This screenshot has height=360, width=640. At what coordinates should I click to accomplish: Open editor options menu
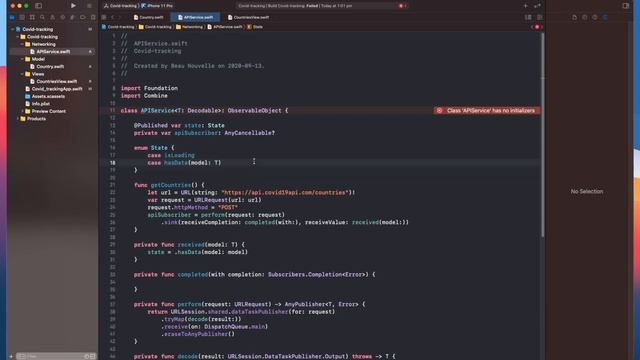tap(528, 17)
